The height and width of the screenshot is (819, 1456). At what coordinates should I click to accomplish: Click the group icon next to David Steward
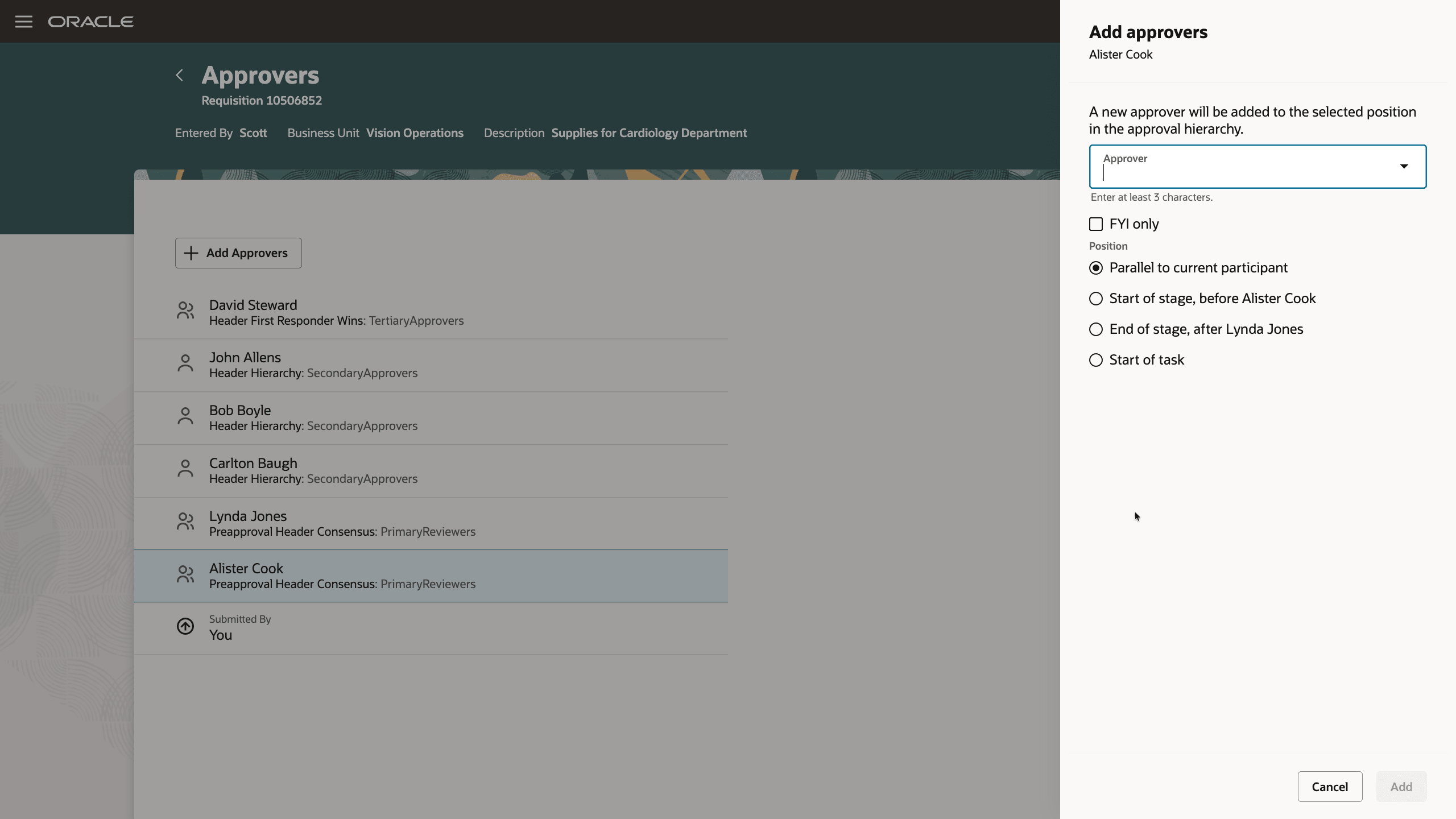pos(185,311)
